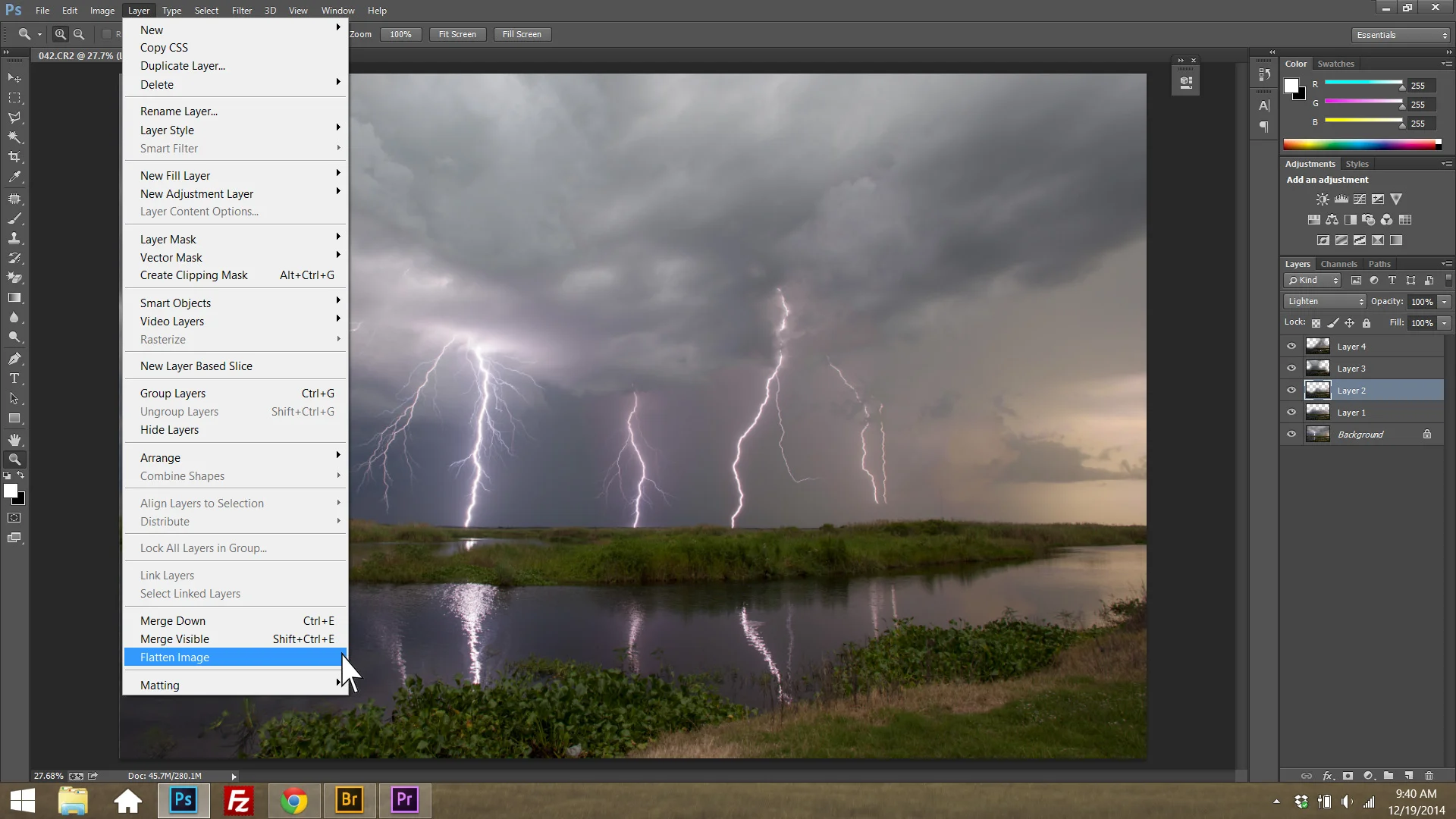1456x819 pixels.
Task: Click the Fill Screen button
Action: pyautogui.click(x=522, y=34)
